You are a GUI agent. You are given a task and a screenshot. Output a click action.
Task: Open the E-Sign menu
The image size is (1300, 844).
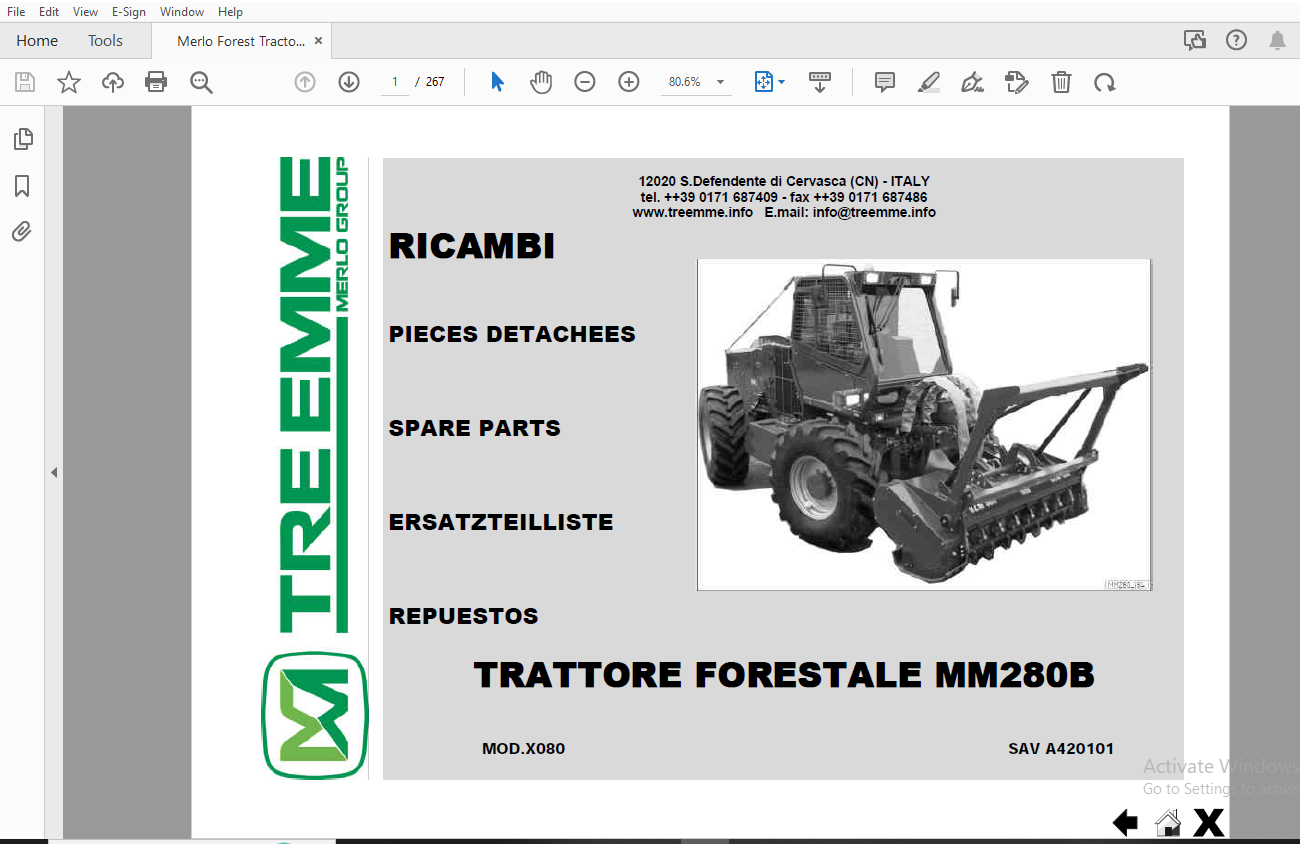(x=128, y=12)
